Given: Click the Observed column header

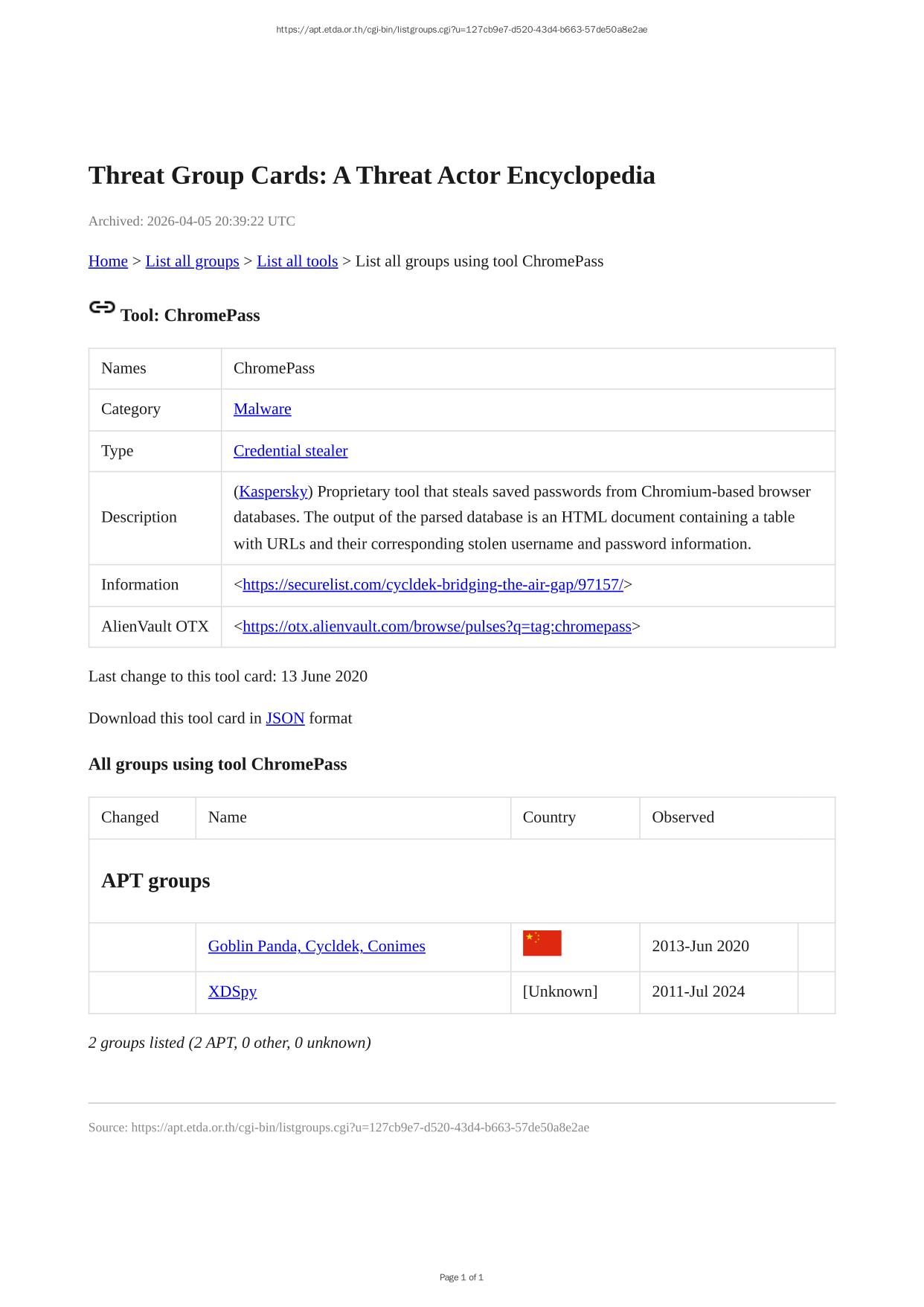Looking at the screenshot, I should (682, 817).
